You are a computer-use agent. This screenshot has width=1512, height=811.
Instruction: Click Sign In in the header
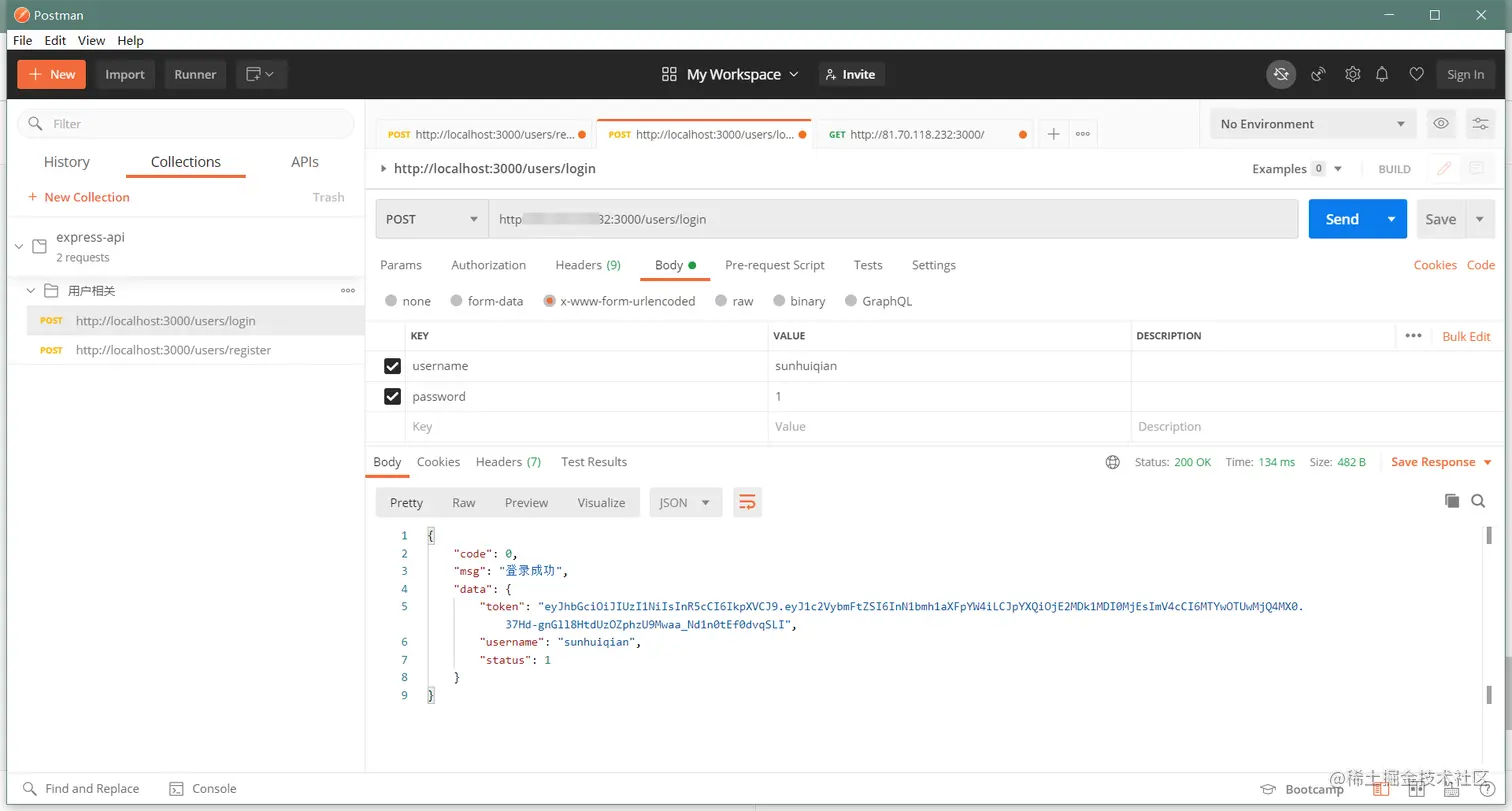point(1465,74)
